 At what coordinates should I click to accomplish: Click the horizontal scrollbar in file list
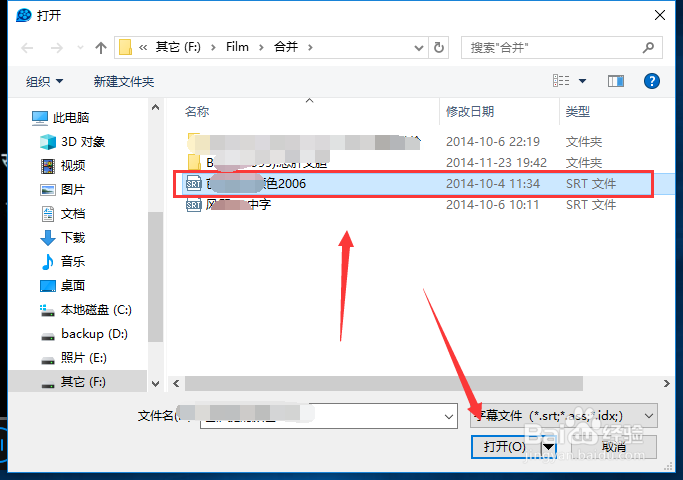click(x=384, y=383)
